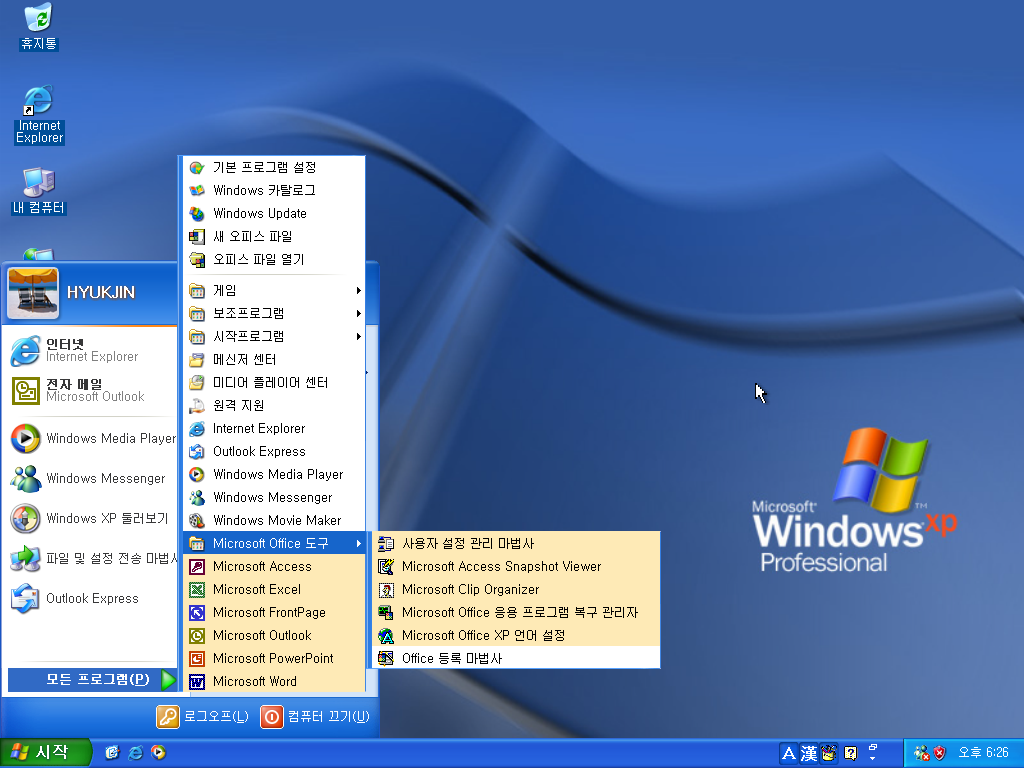Open 사용자 설정 관리 마법사
The height and width of the screenshot is (768, 1024).
click(x=516, y=543)
